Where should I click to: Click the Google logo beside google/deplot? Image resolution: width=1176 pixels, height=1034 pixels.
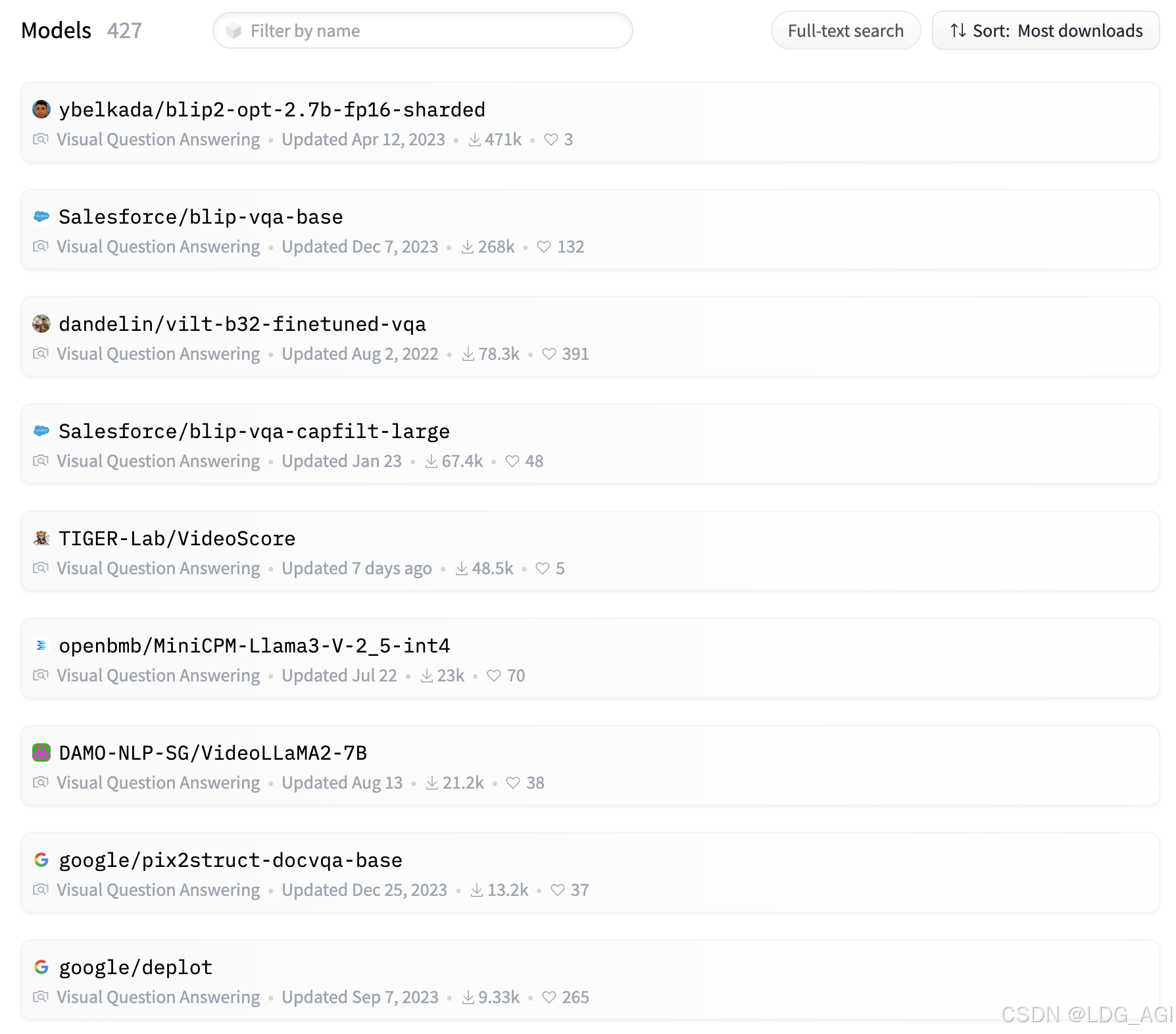pyautogui.click(x=41, y=967)
